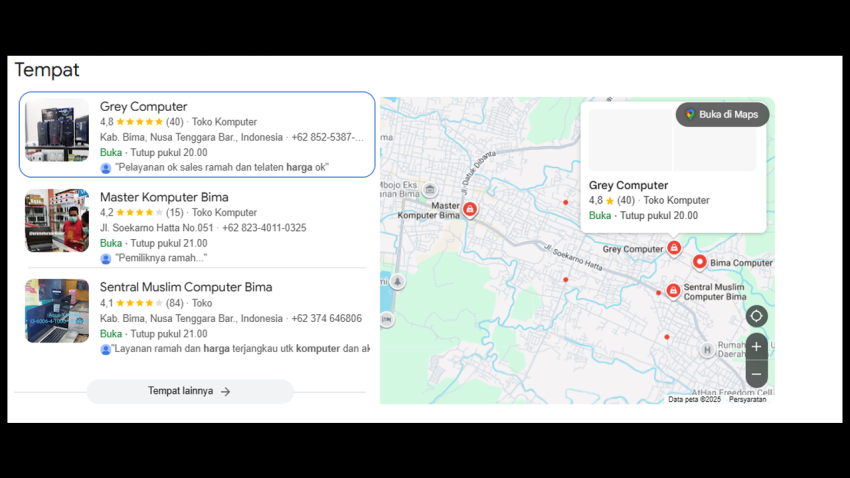Image resolution: width=850 pixels, height=478 pixels.
Task: Open map in Google Maps
Action: point(722,114)
